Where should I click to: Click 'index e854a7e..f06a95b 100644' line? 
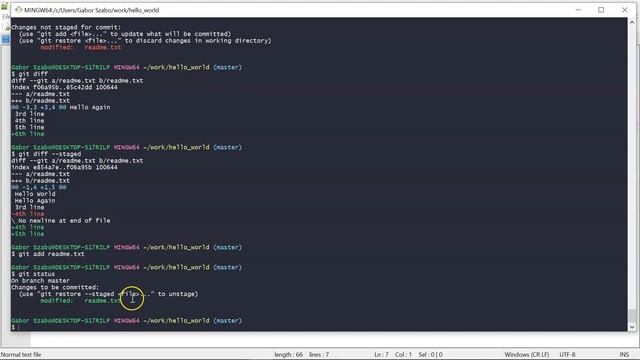click(x=64, y=167)
